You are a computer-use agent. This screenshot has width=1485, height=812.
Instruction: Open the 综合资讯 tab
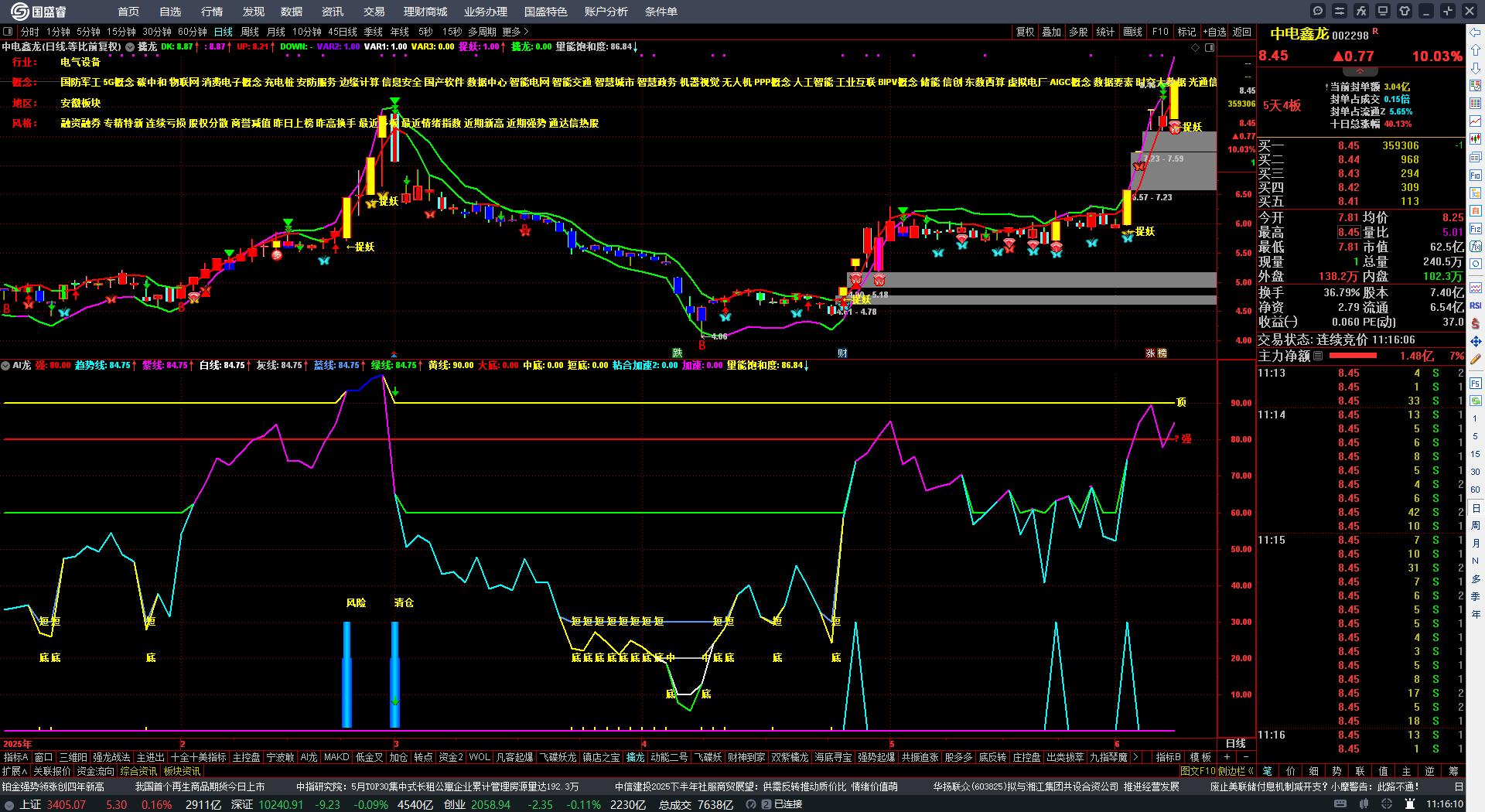[x=138, y=771]
